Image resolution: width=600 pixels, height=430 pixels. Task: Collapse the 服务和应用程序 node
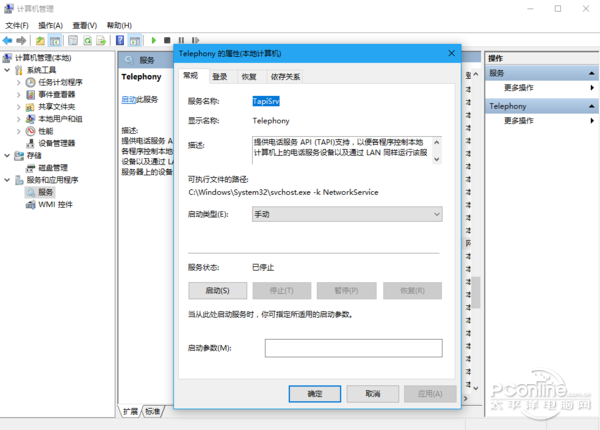(x=7, y=180)
